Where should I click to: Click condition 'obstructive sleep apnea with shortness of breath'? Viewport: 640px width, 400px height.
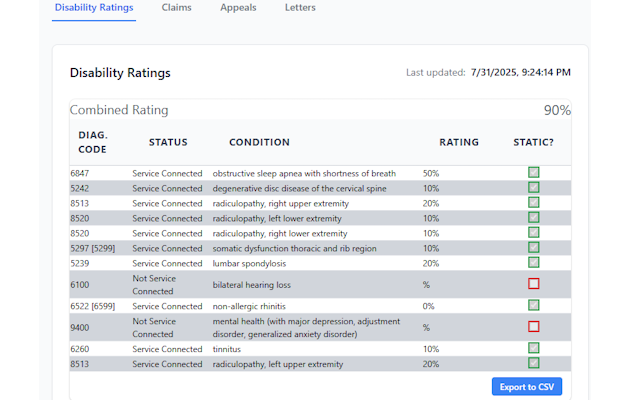[304, 173]
